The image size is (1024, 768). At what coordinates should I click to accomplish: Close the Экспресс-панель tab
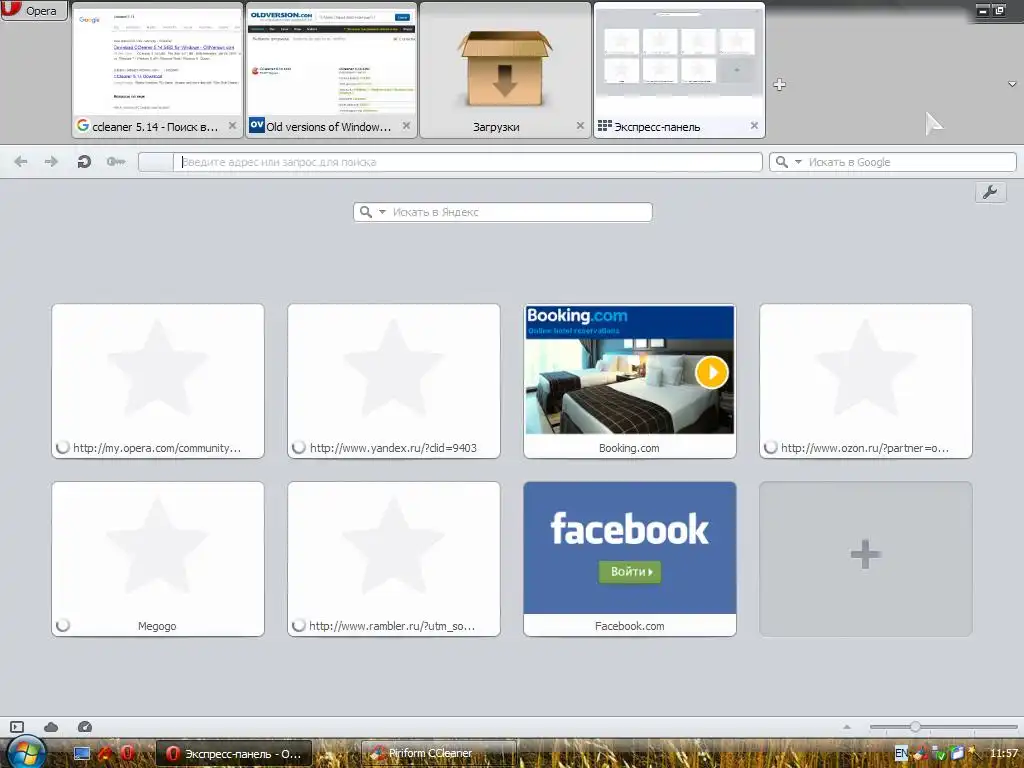click(x=754, y=126)
